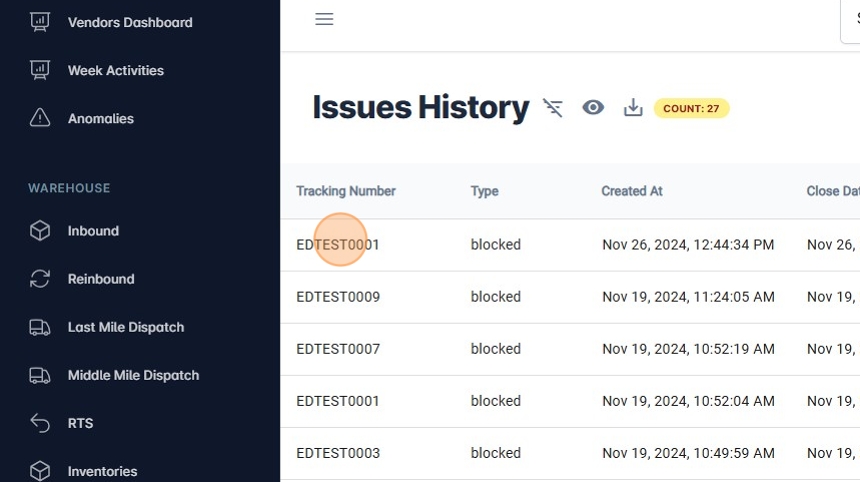Click the Anomalies warning triangle icon
Image resolution: width=860 pixels, height=482 pixels.
(40, 118)
